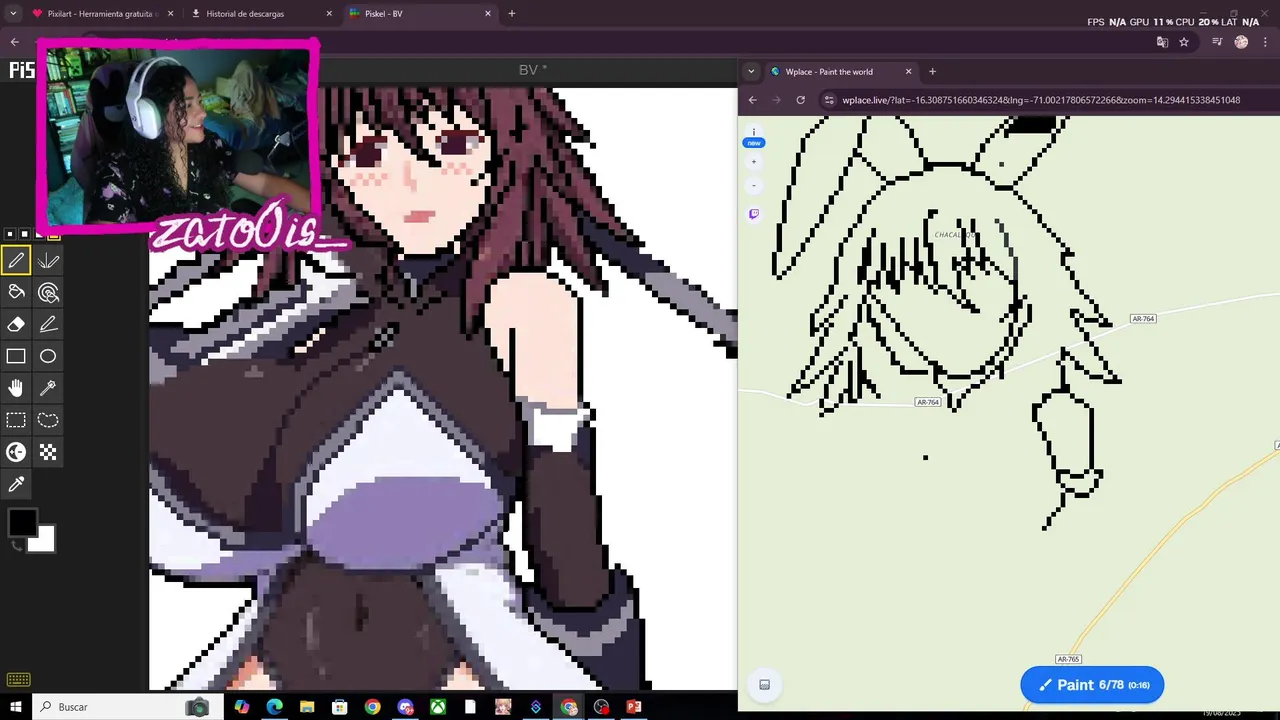Bookmark this page with star icon
Screen dimensions: 1280x720
click(1184, 42)
